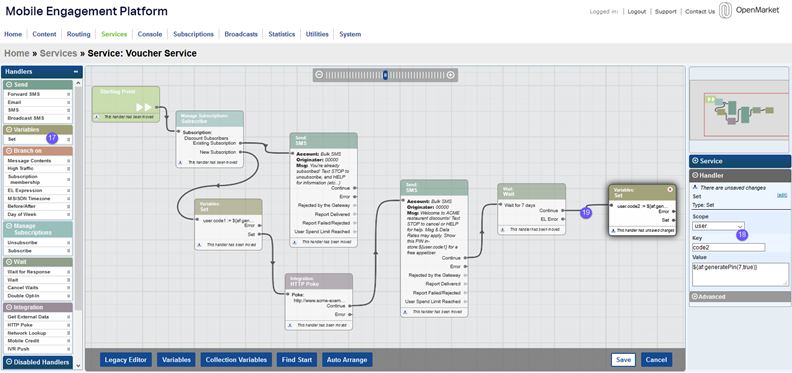792x373 pixels.
Task: Click the workflow minimap thumbnail
Action: pos(739,110)
